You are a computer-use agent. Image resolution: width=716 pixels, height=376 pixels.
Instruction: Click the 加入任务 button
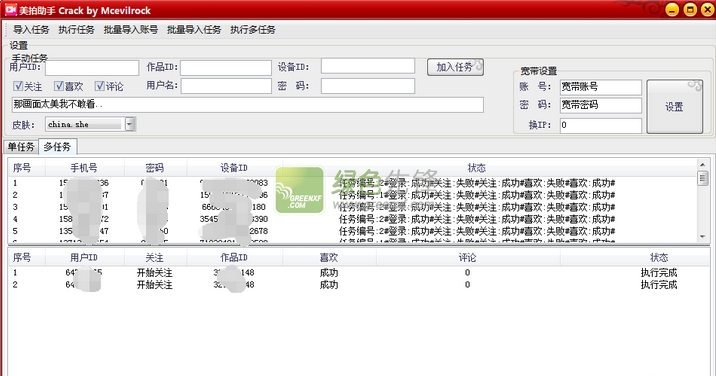(x=455, y=67)
